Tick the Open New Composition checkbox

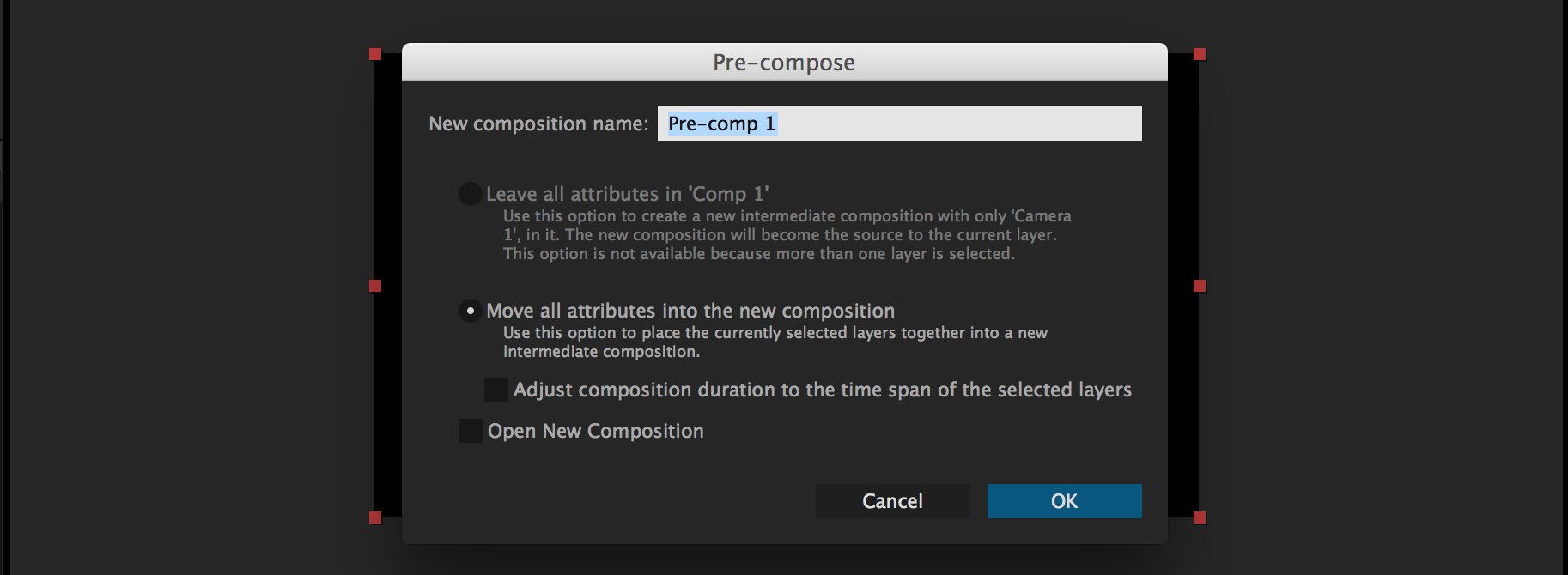(471, 431)
